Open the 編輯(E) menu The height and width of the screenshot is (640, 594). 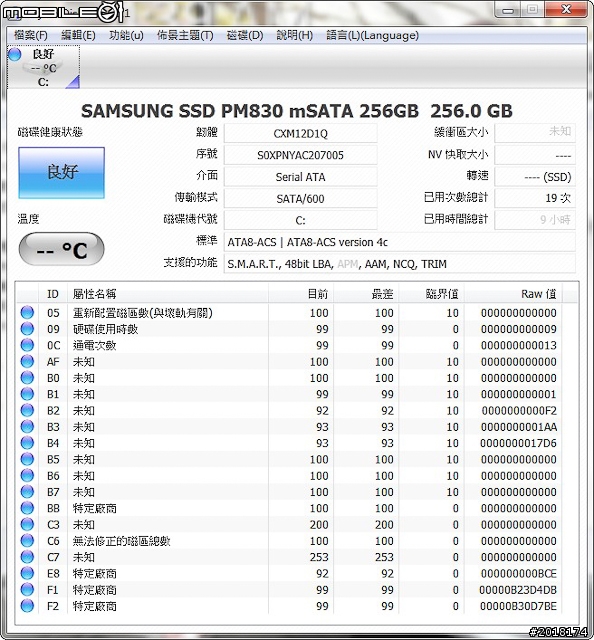78,36
